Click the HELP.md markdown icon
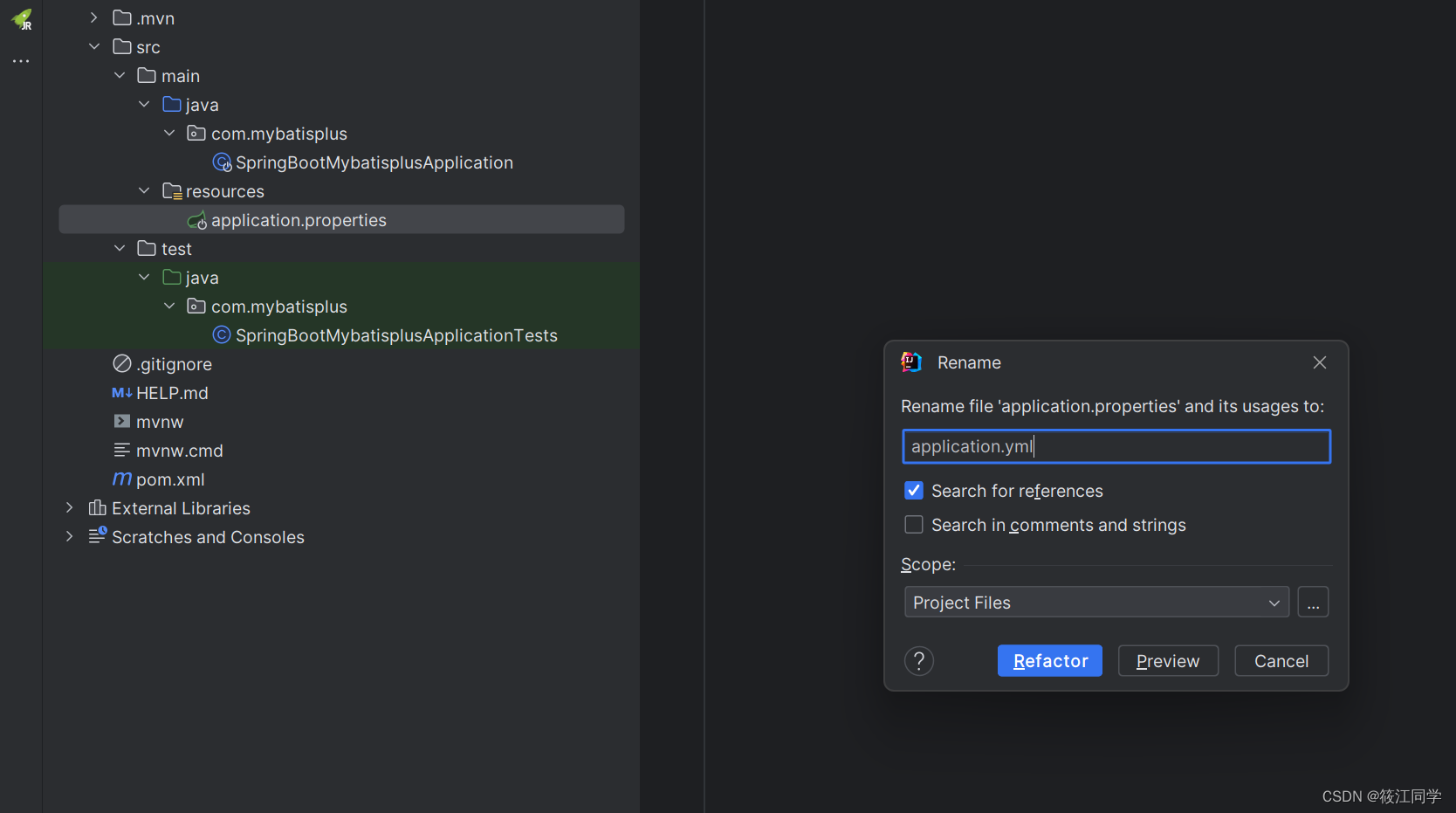The image size is (1456, 813). tap(122, 393)
